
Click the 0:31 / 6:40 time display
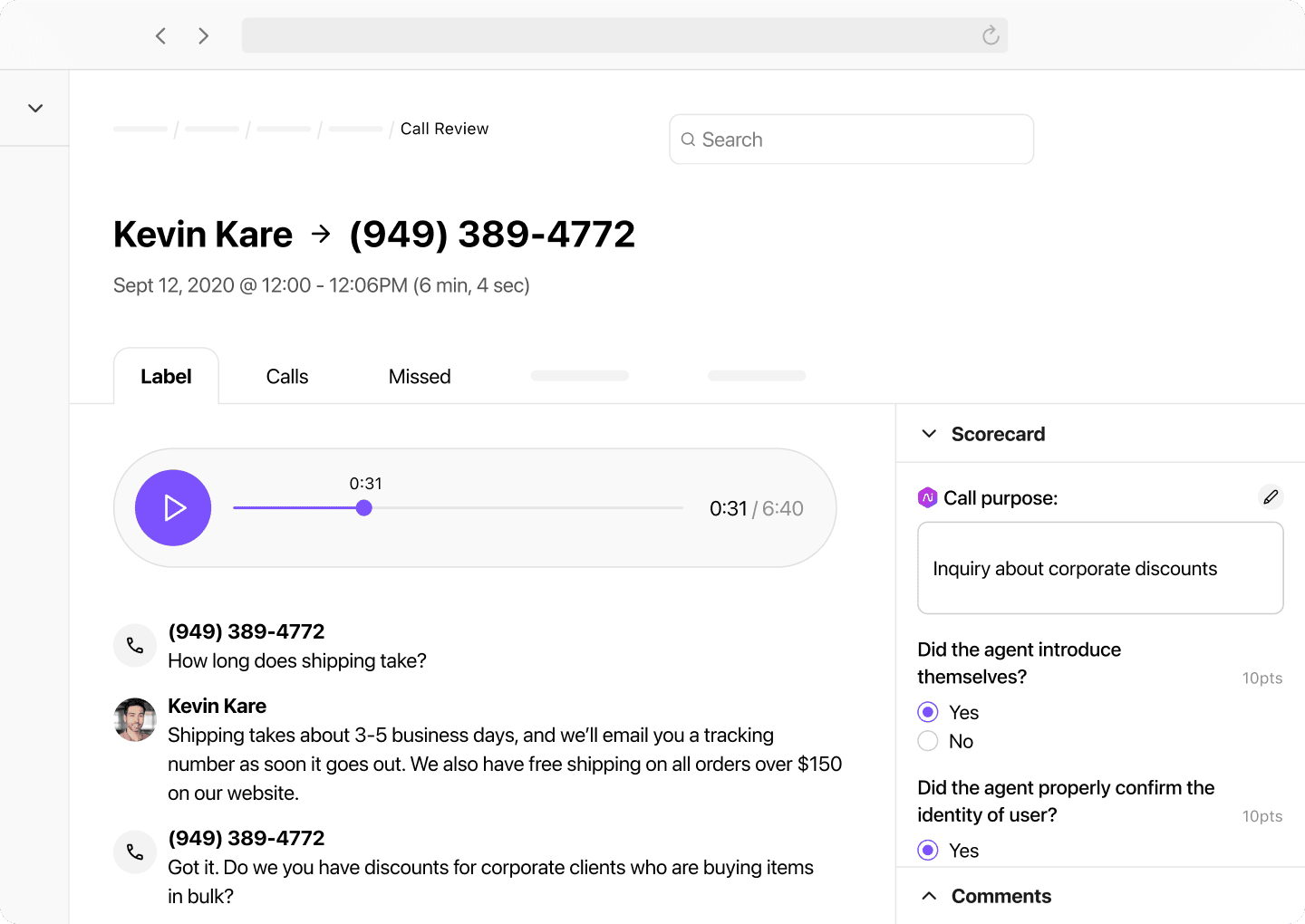(756, 509)
